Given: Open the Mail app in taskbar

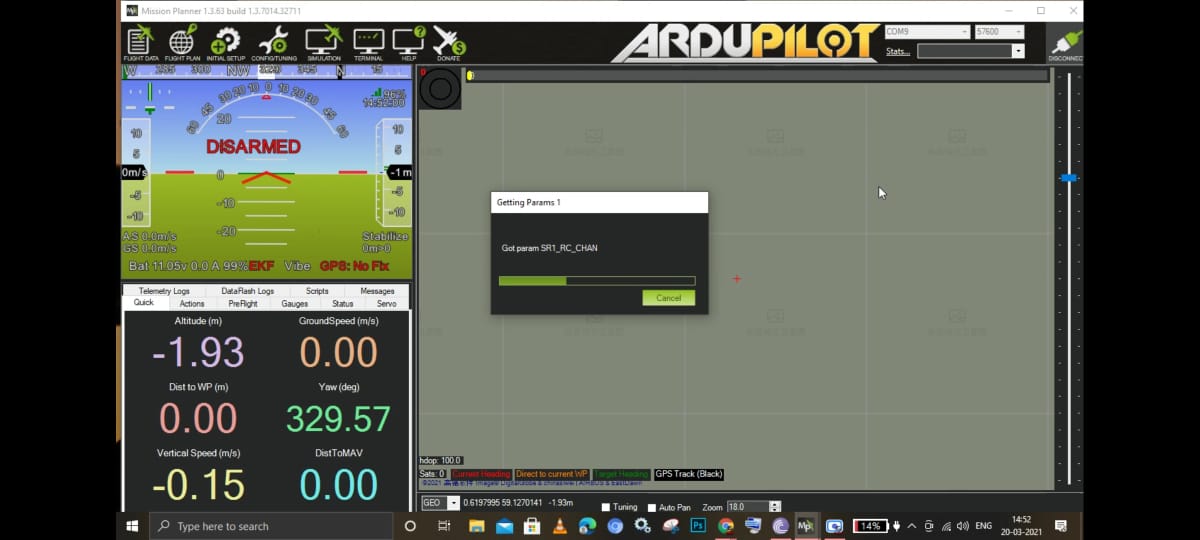Looking at the screenshot, I should tap(505, 525).
